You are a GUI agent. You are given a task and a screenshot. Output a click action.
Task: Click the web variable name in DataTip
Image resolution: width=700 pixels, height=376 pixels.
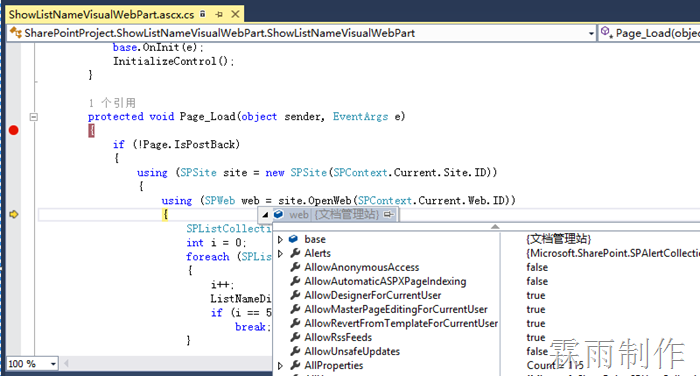tap(299, 215)
